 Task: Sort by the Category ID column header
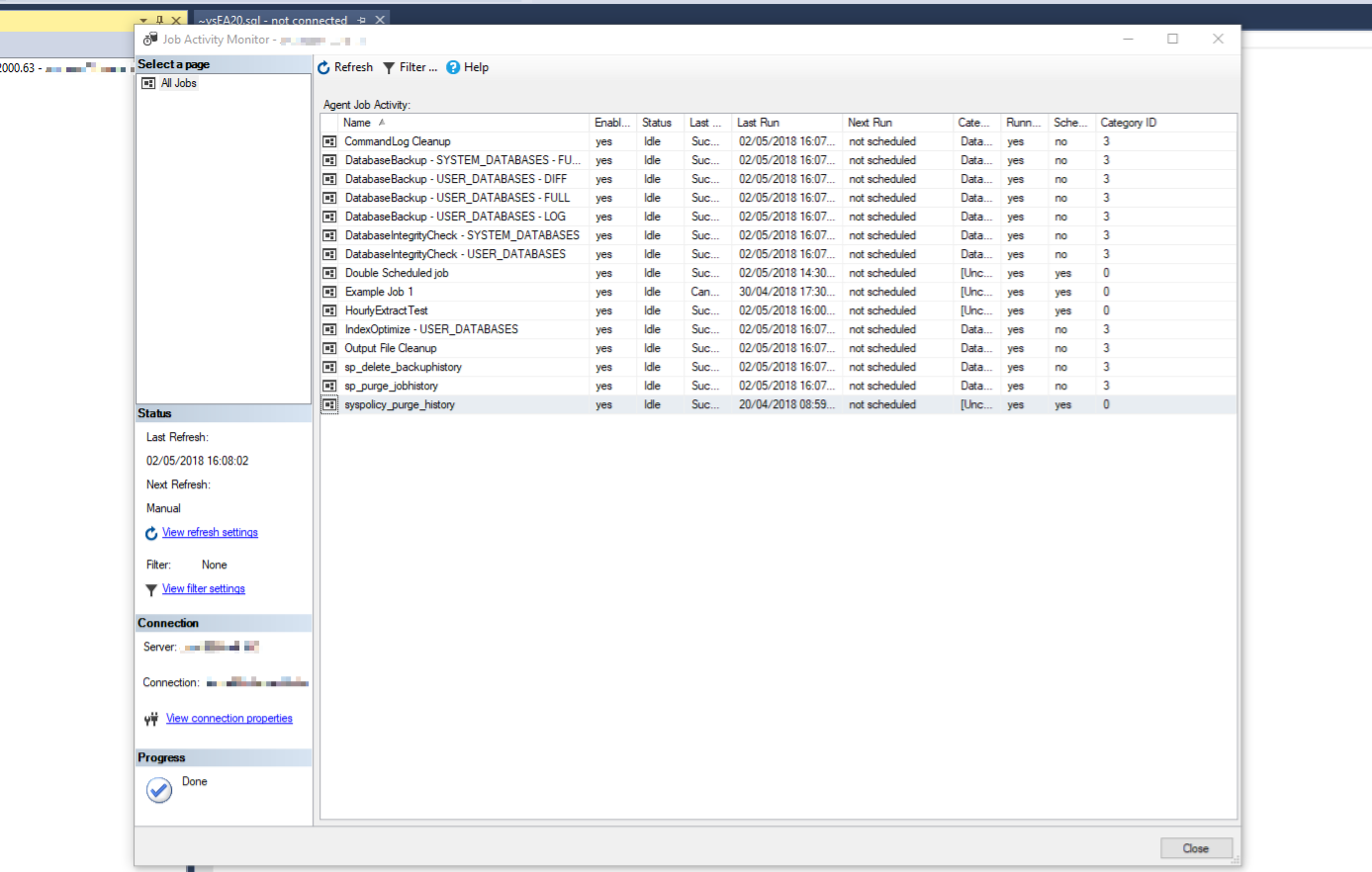pyautogui.click(x=1128, y=123)
